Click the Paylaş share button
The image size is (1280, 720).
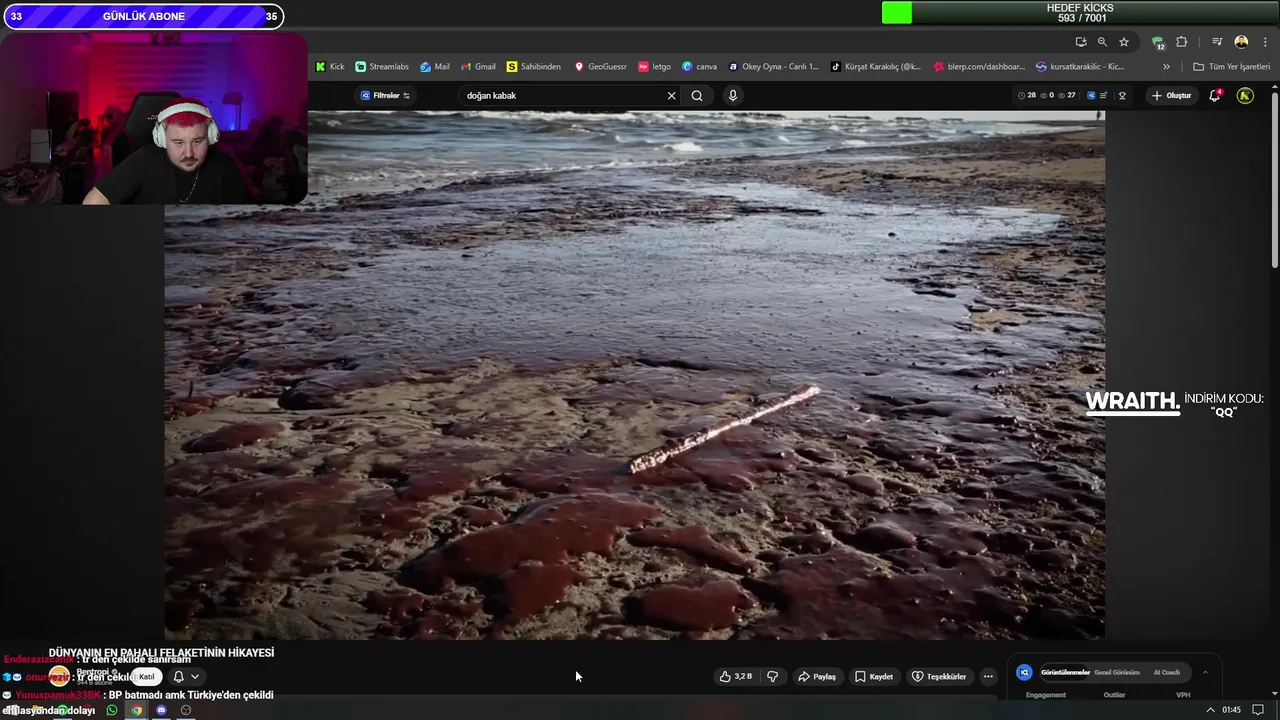[817, 676]
